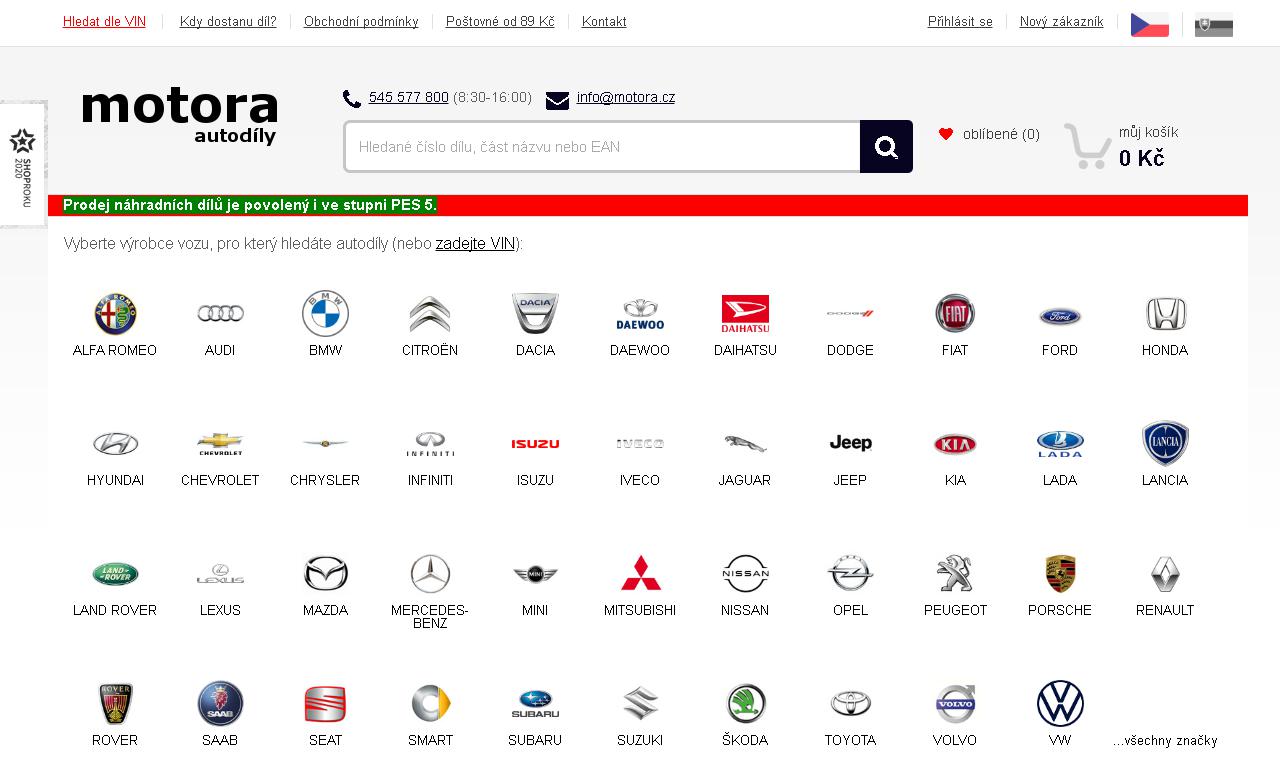Select the Subaru stars logo
Viewport: 1280px width, 768px height.
click(x=535, y=704)
